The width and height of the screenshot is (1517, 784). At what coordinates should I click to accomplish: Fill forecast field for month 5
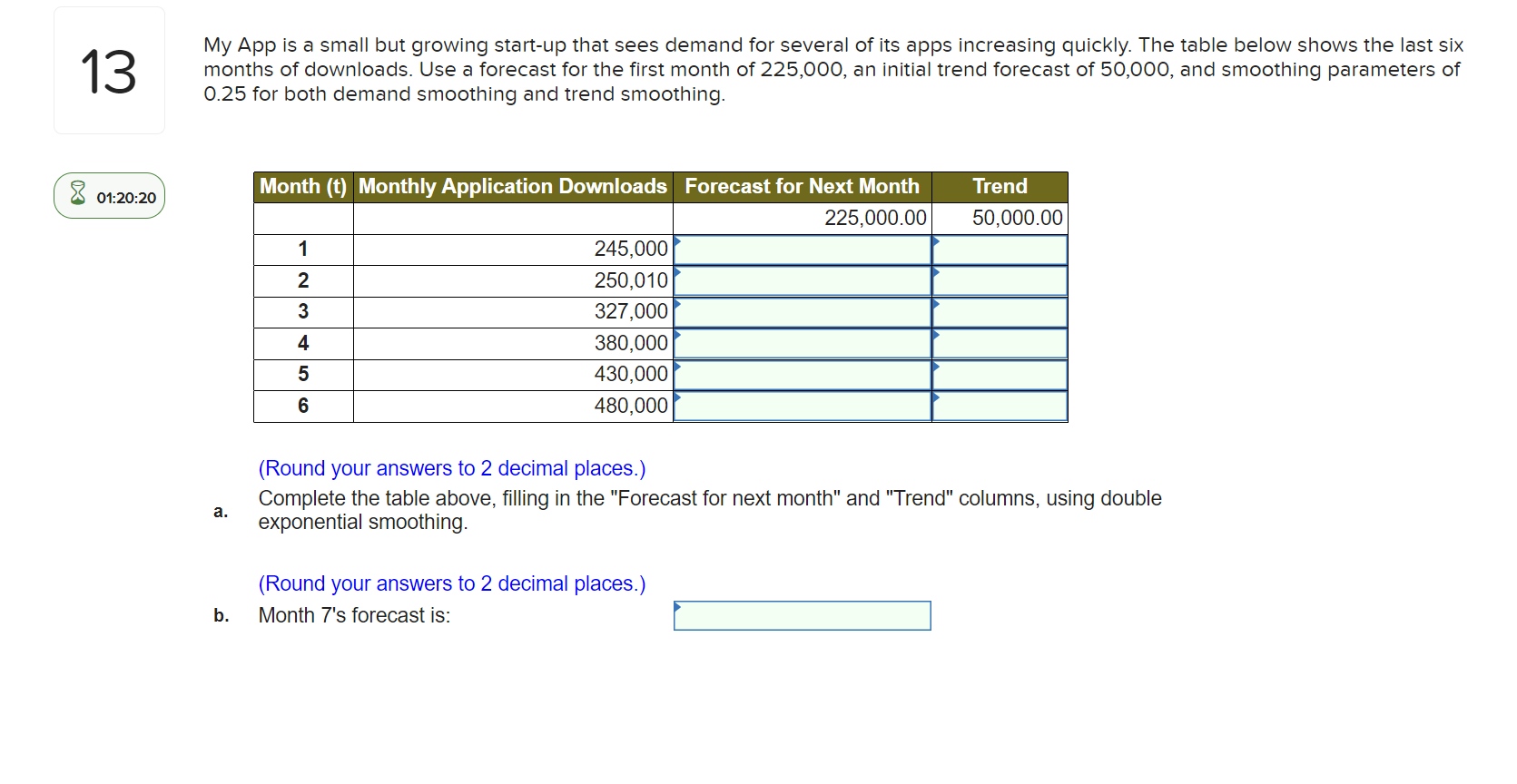tap(803, 375)
